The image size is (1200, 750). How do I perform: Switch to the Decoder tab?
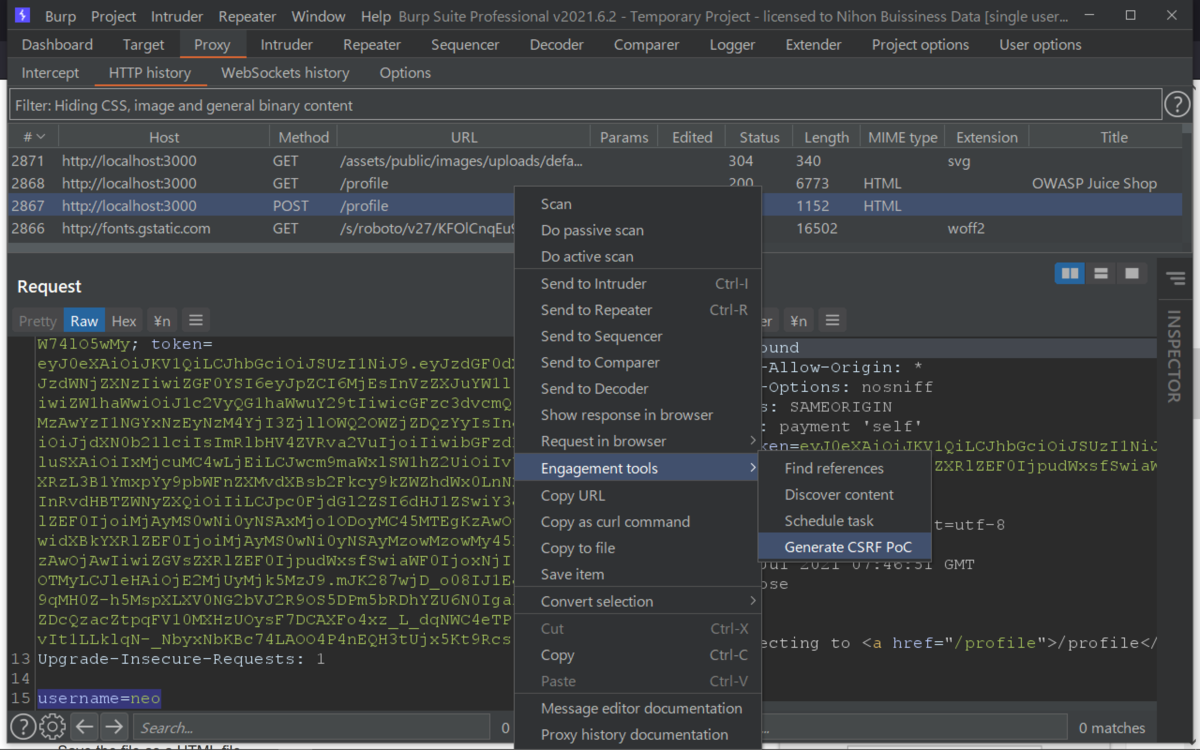click(x=557, y=45)
